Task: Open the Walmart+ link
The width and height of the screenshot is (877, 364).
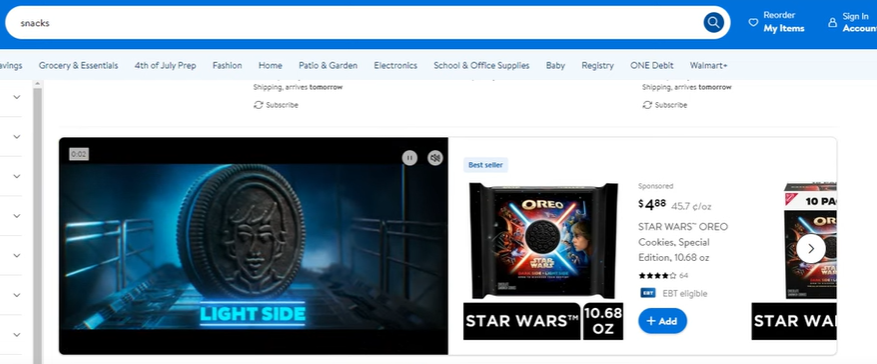Action: (x=708, y=65)
